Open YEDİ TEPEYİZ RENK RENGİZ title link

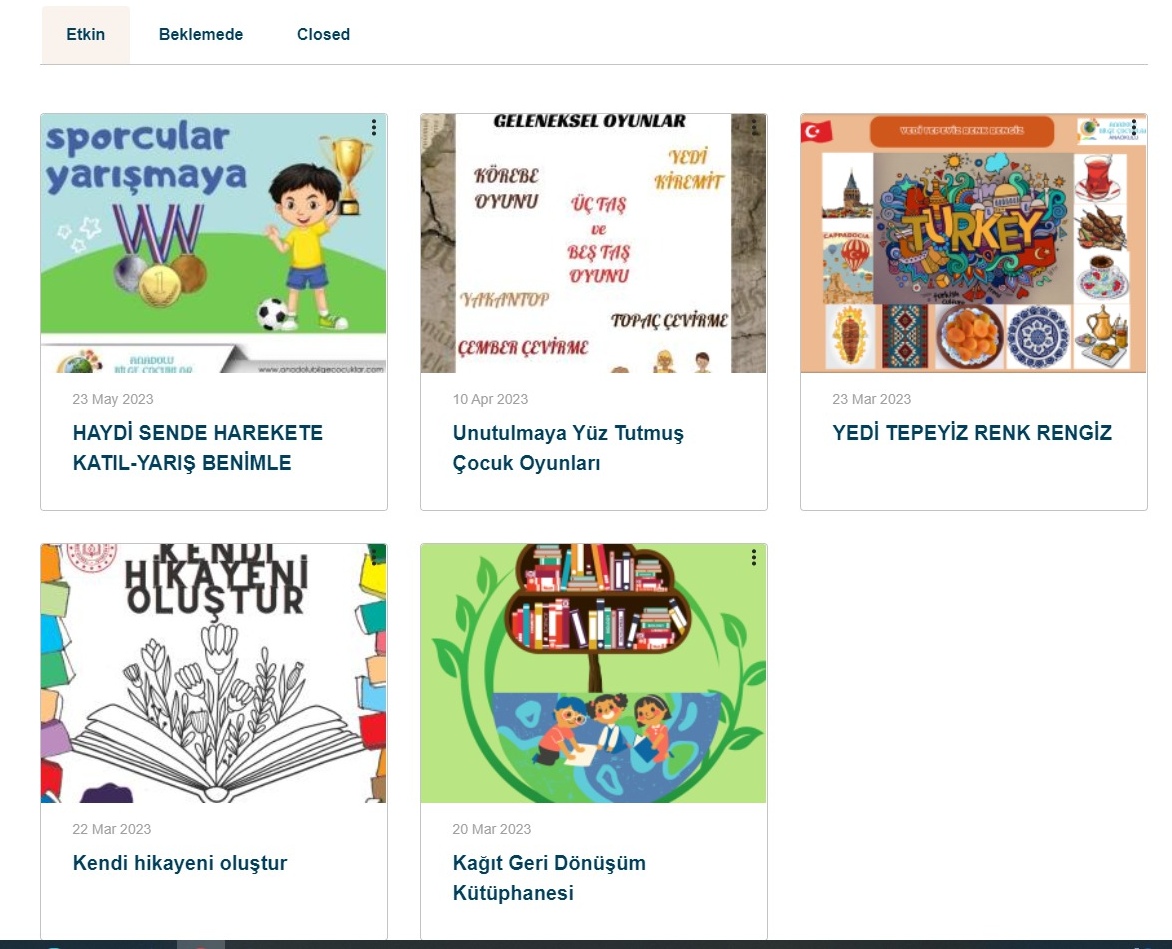click(x=972, y=433)
